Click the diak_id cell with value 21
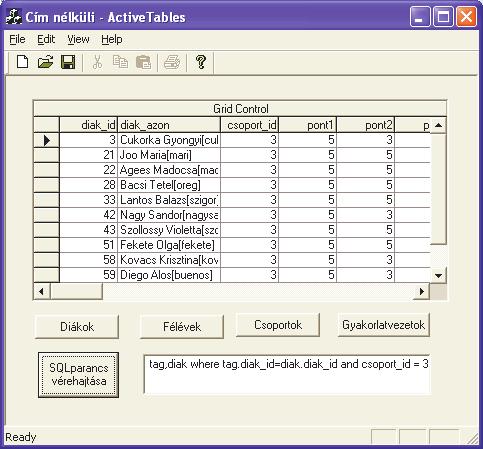This screenshot has height=449, width=483. pos(88,155)
